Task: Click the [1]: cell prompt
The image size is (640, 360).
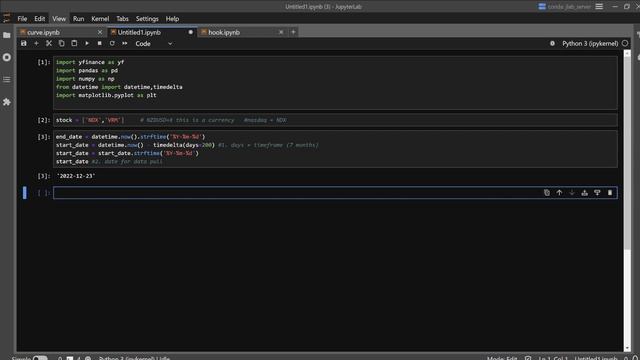Action: point(44,62)
